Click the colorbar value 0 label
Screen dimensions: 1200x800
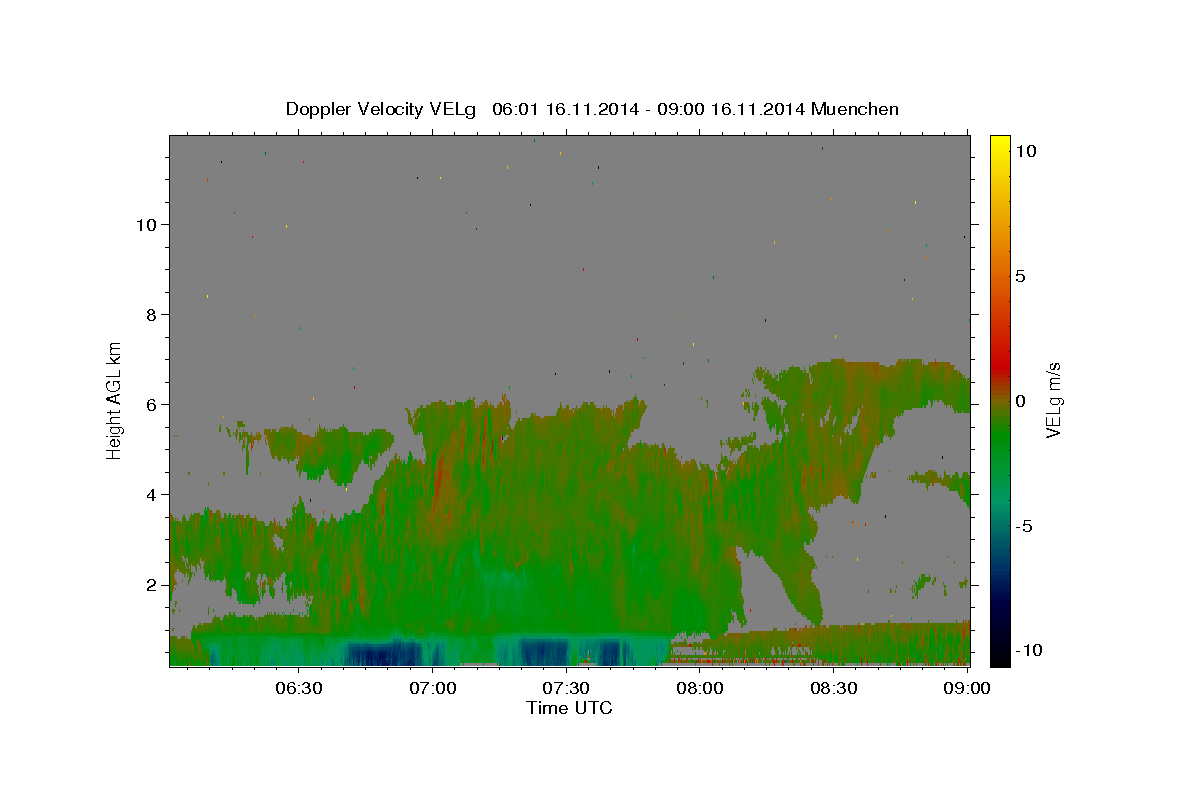1020,401
